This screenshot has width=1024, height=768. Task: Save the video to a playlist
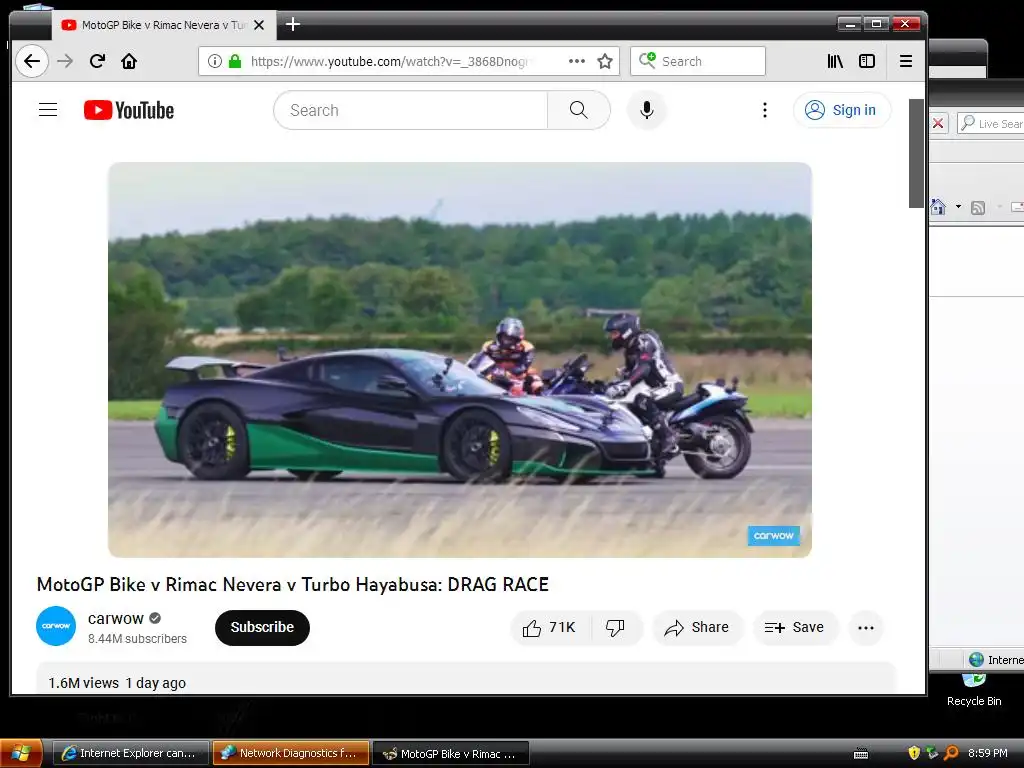coord(794,628)
